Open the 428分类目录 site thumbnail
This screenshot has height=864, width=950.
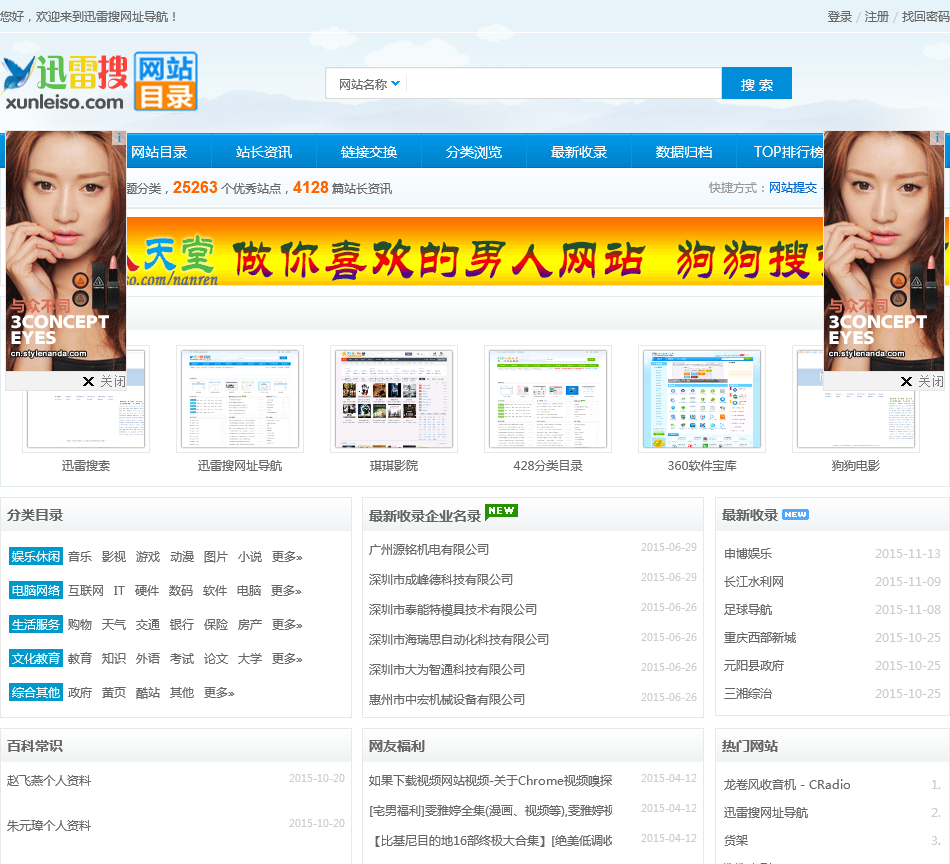[548, 399]
